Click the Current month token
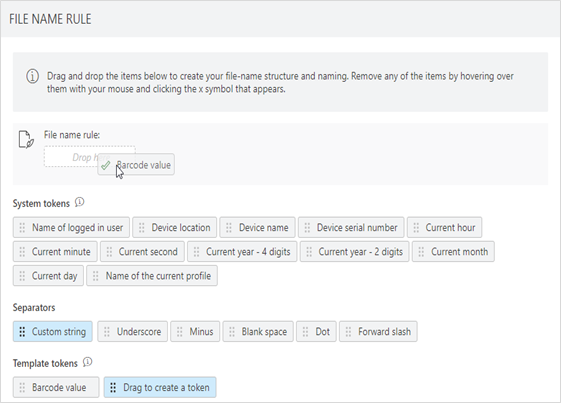The width and height of the screenshot is (561, 403). tap(453, 252)
